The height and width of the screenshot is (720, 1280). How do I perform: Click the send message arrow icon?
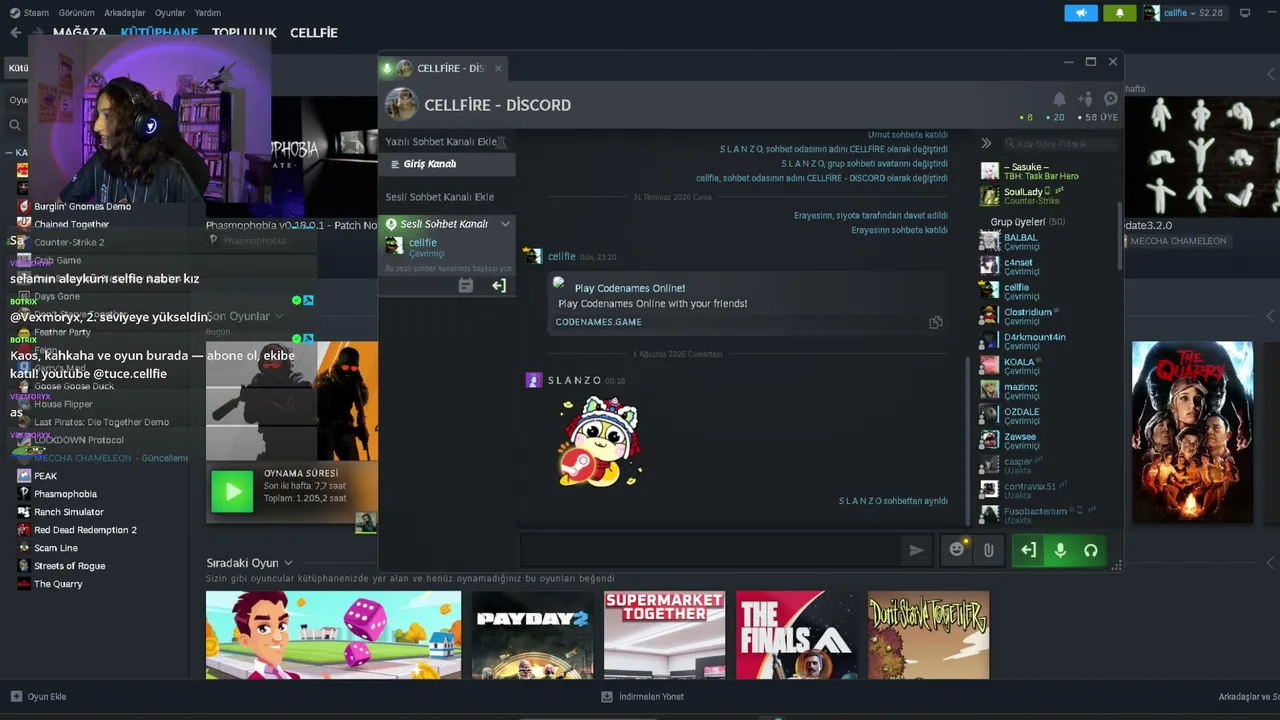tap(915, 550)
